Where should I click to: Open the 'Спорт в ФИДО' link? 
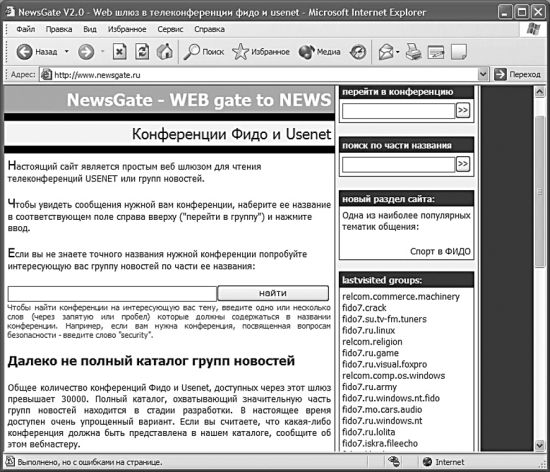pyautogui.click(x=440, y=251)
